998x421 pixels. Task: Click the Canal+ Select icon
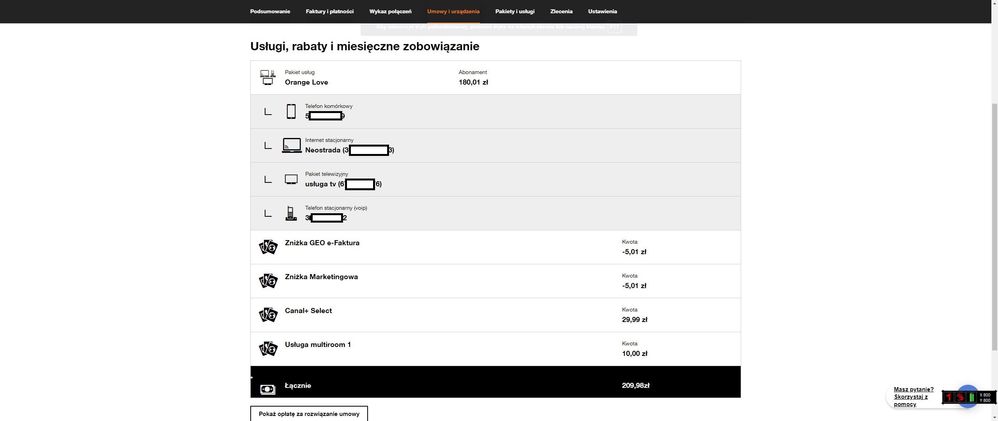point(268,315)
